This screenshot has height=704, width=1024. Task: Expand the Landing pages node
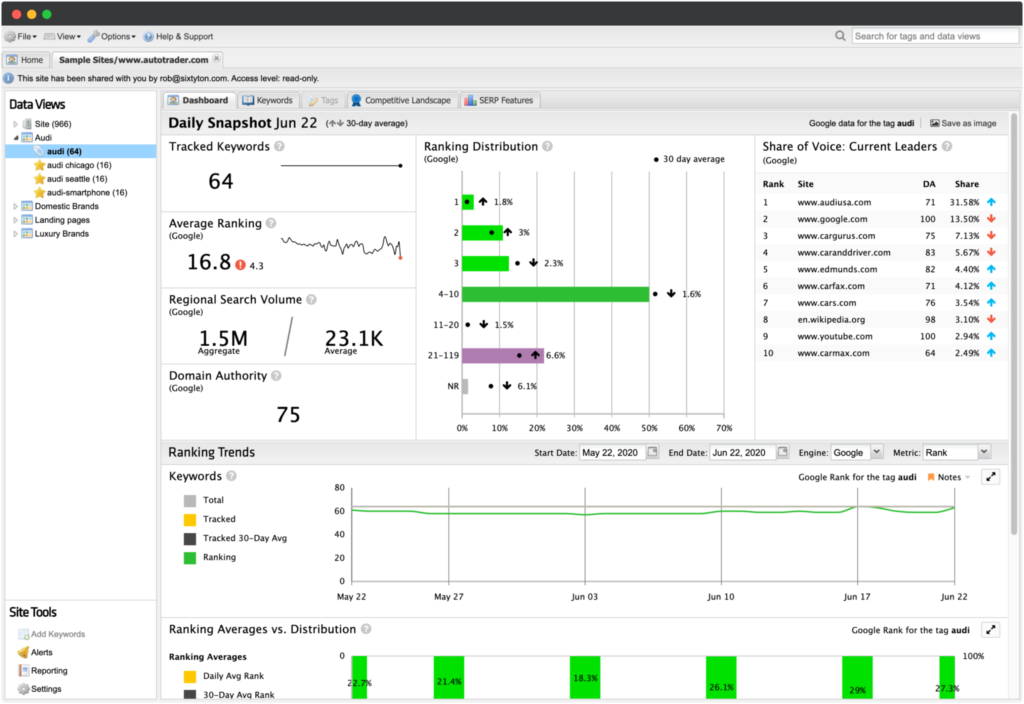coord(16,220)
